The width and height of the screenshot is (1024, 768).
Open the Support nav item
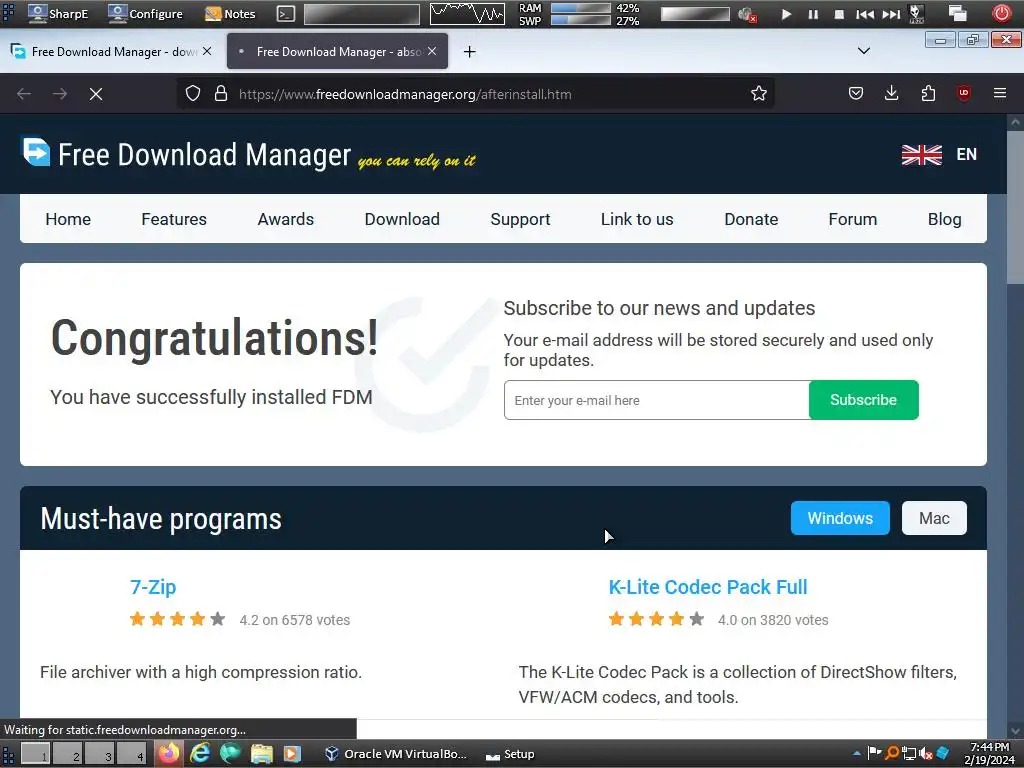(x=520, y=219)
